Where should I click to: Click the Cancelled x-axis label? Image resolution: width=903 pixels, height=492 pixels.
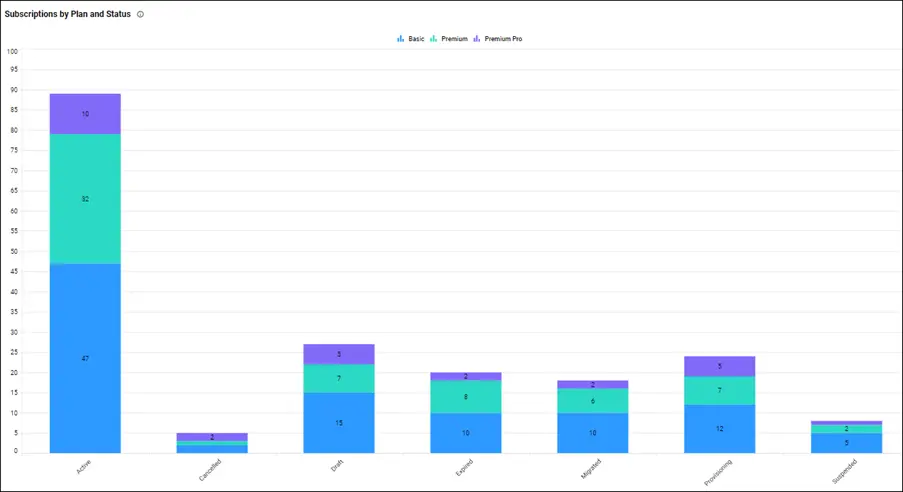coord(210,470)
